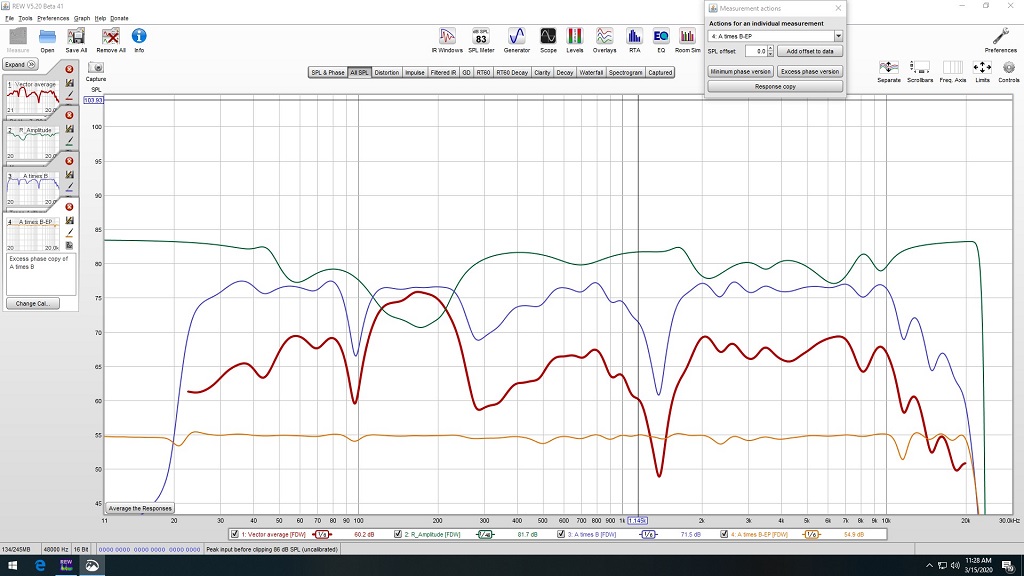Change trace colour of A times B-EP
The image size is (1024, 576).
click(69, 233)
